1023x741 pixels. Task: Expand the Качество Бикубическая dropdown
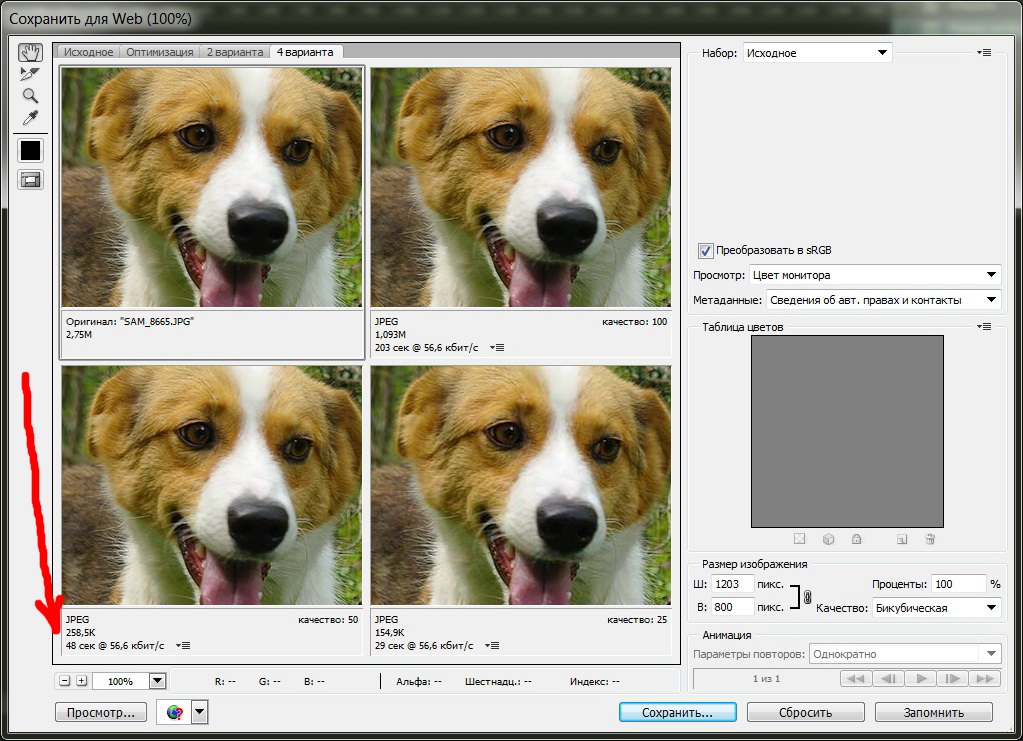[935, 608]
